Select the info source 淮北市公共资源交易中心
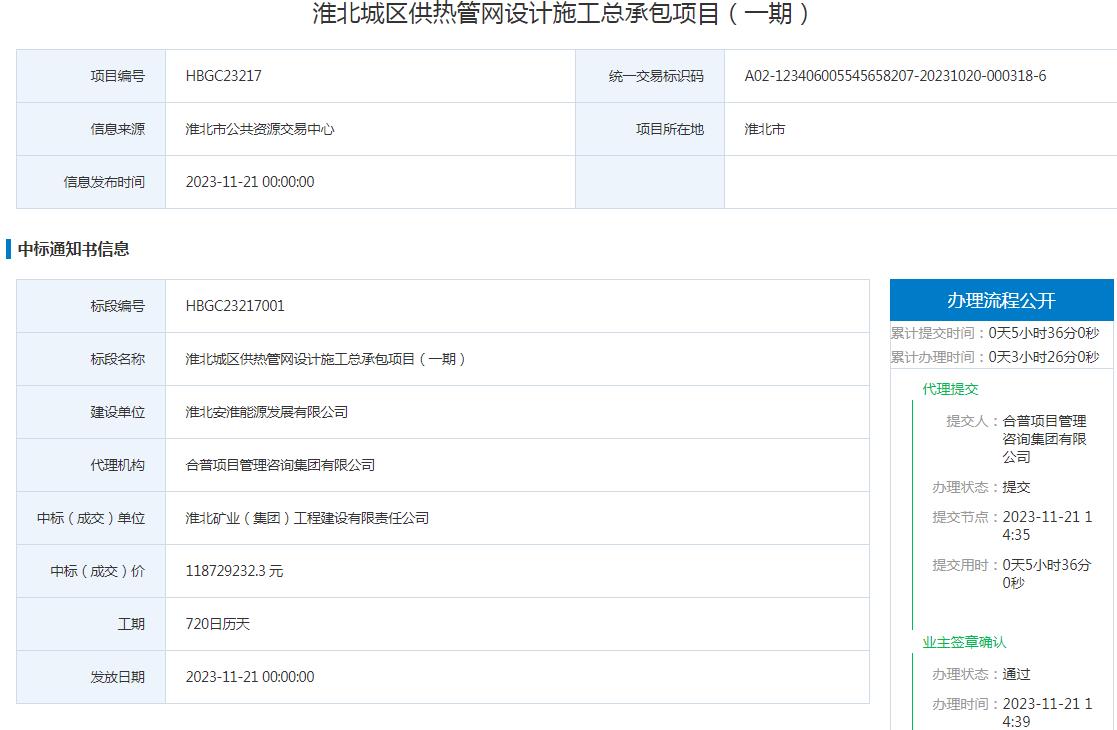The height and width of the screenshot is (730, 1117). (x=260, y=129)
